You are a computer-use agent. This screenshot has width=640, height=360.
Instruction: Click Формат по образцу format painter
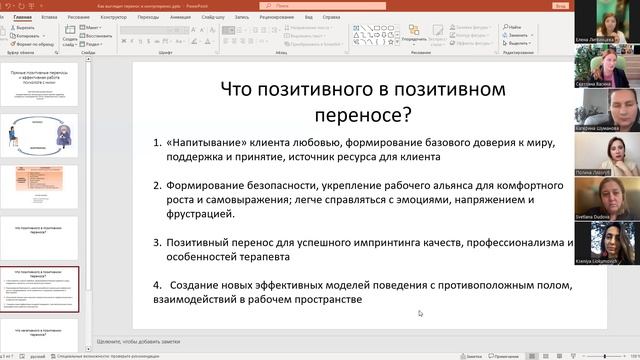(32, 44)
